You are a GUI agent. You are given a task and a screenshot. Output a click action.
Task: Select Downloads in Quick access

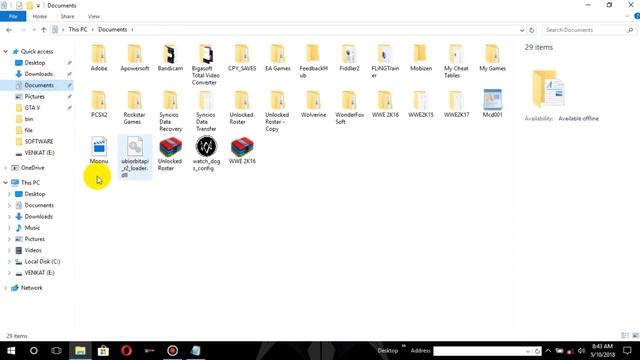(38, 74)
